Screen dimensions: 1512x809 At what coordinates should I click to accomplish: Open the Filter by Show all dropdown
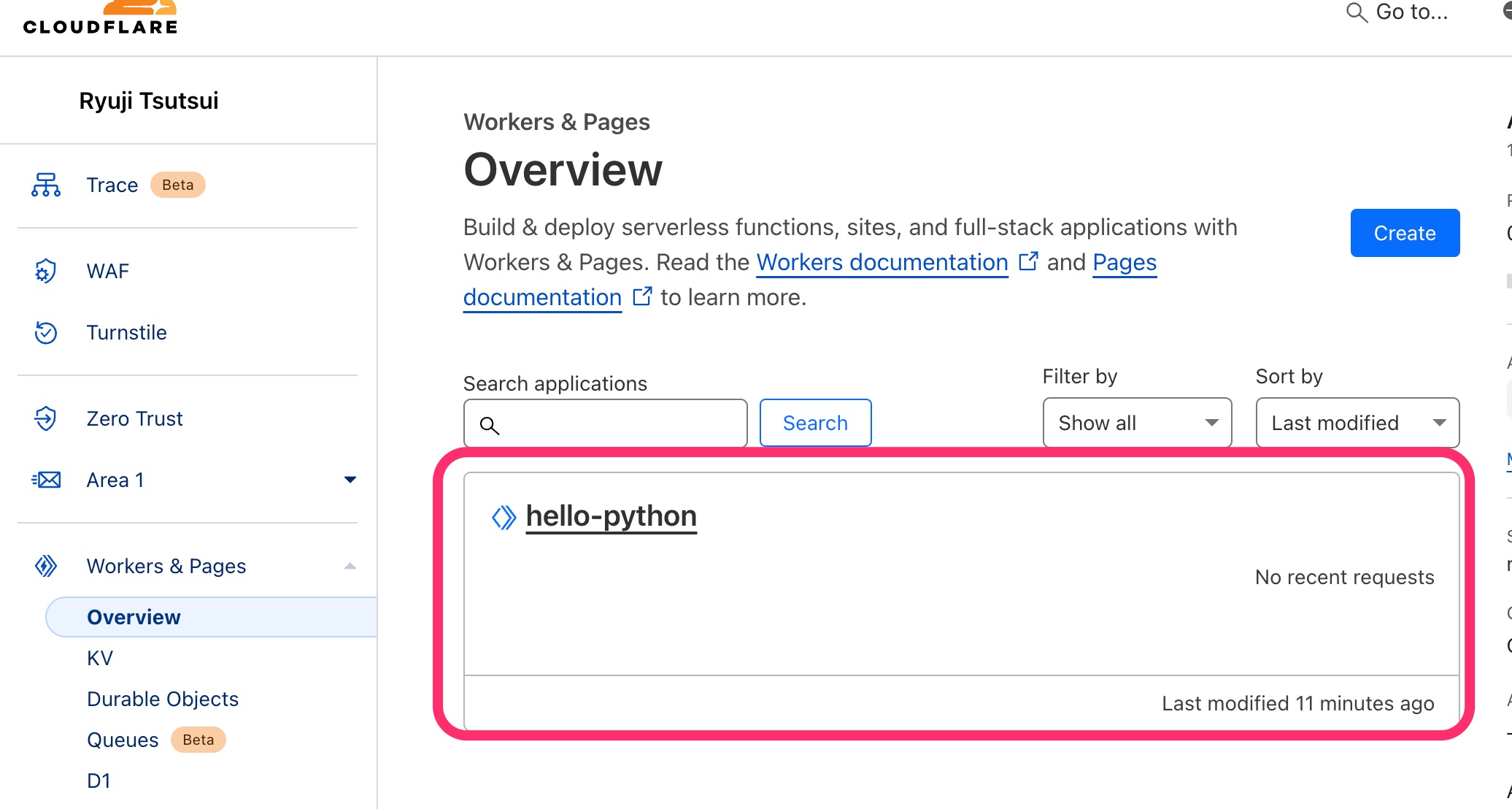click(1137, 423)
